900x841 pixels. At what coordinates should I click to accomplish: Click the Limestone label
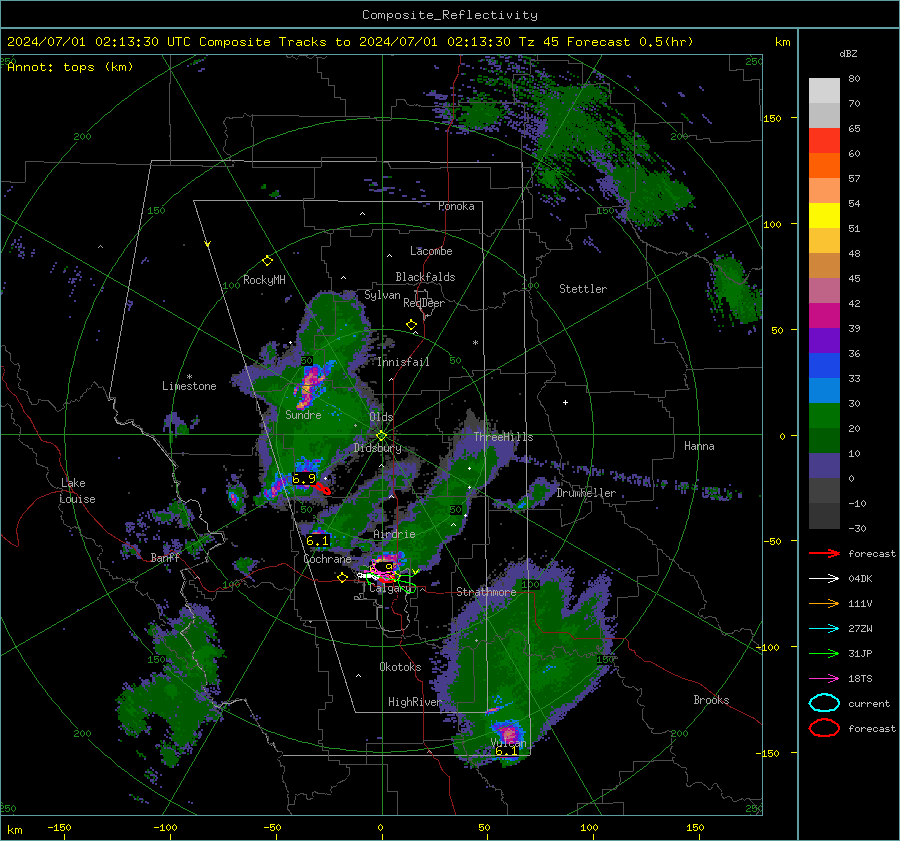coord(189,386)
